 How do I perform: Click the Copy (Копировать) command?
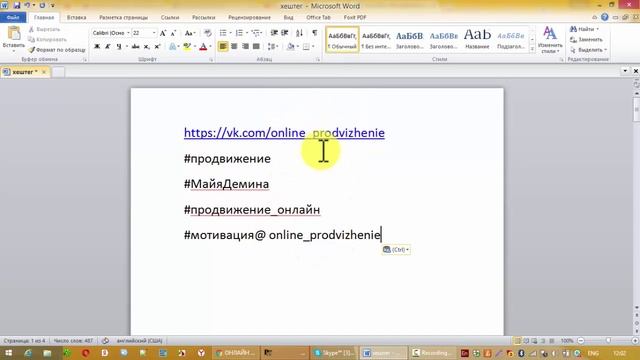(x=47, y=40)
